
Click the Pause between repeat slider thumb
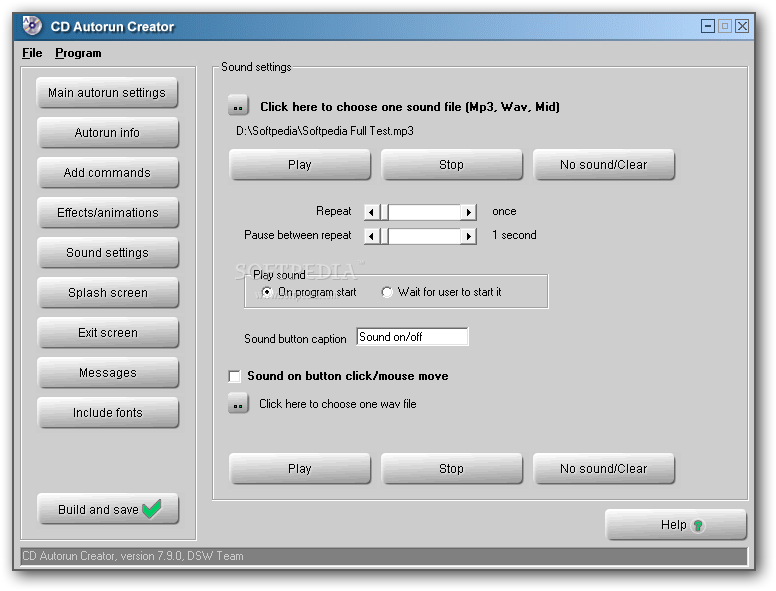point(384,236)
